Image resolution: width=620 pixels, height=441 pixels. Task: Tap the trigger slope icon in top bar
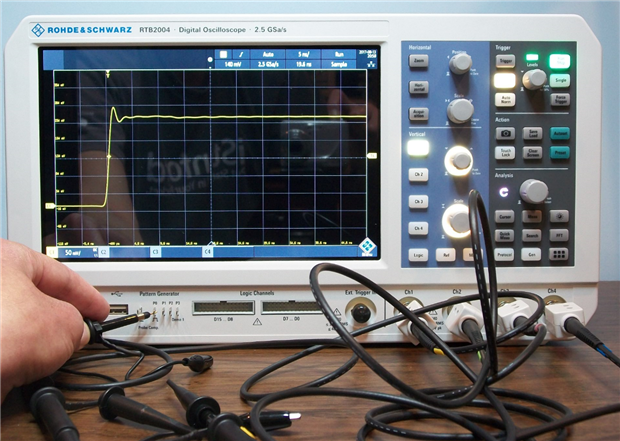point(242,55)
